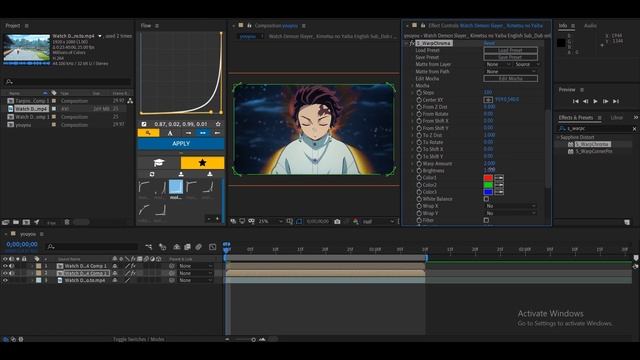Click the graduation cap tutorial icon in Flow
The image size is (640, 360).
click(x=159, y=163)
